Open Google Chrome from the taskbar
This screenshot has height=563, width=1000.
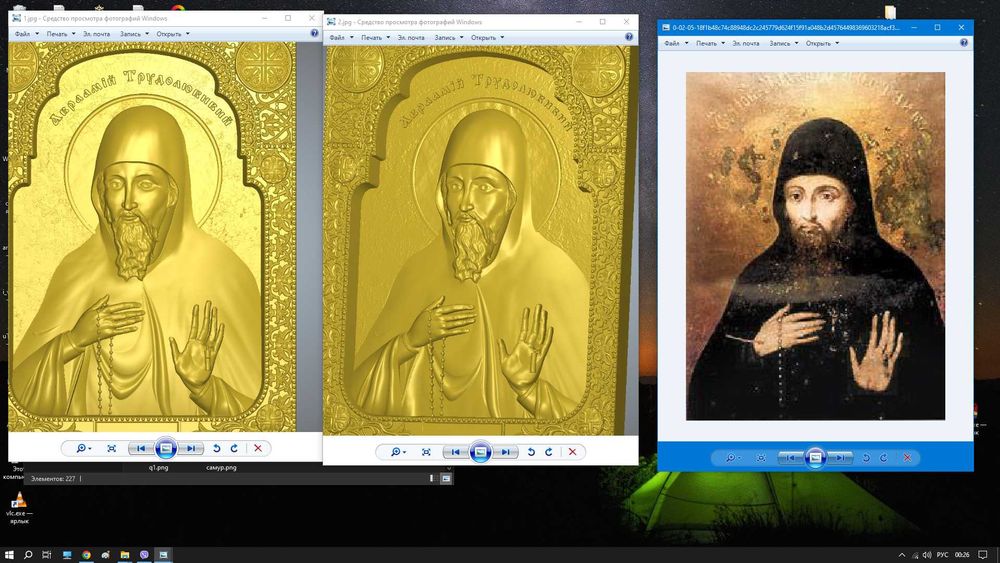(x=86, y=555)
